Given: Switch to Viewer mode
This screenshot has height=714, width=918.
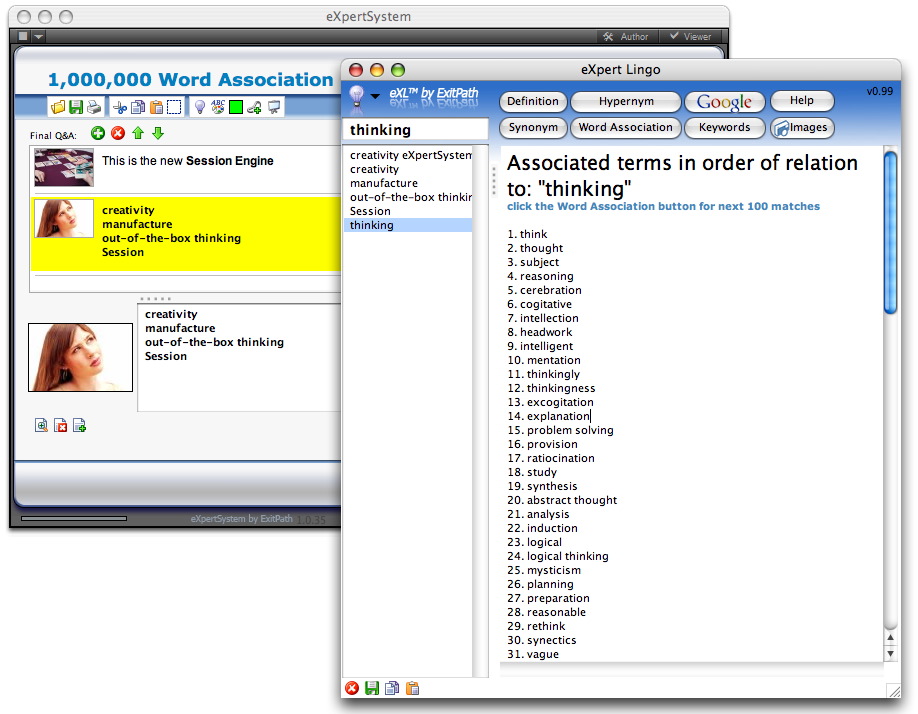Looking at the screenshot, I should (x=691, y=36).
